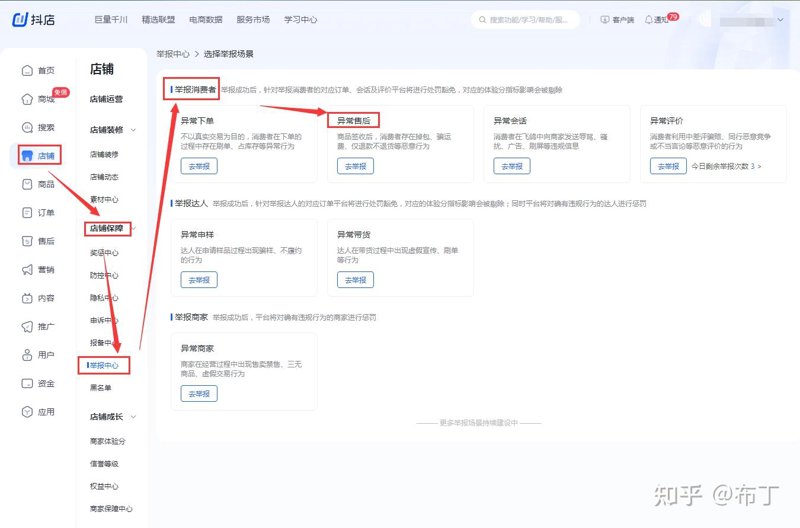
Task: Open 奖惩中心 submenu item
Action: click(104, 253)
